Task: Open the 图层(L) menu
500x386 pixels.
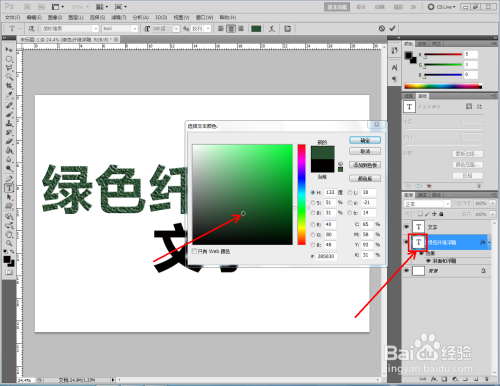Action: [x=75, y=17]
